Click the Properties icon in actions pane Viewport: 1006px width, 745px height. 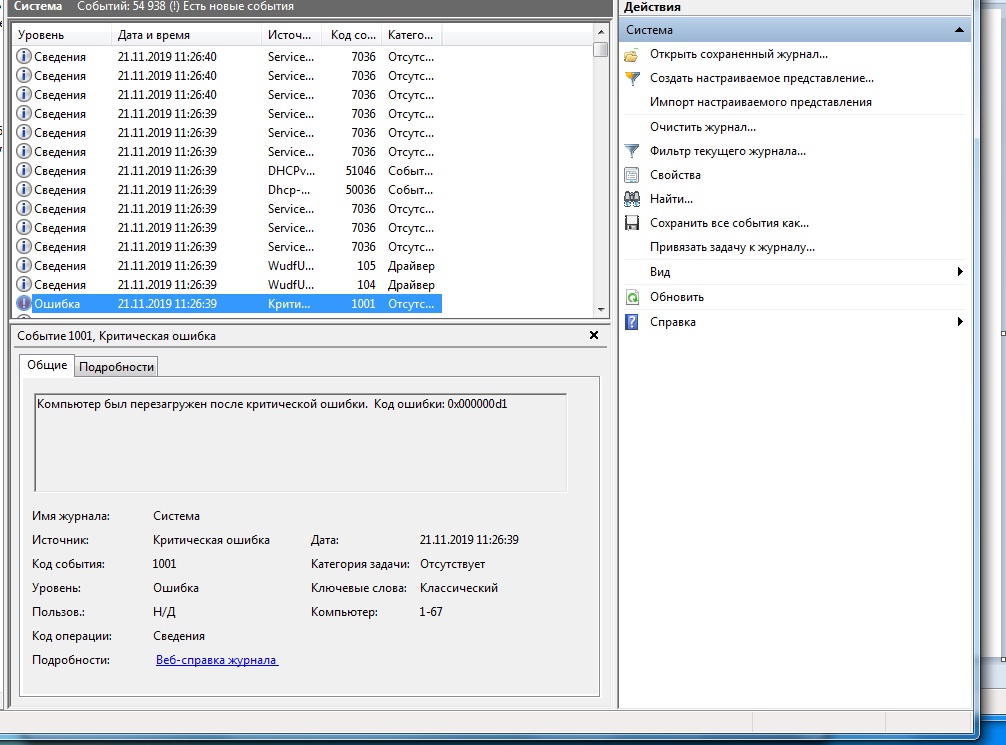[631, 175]
